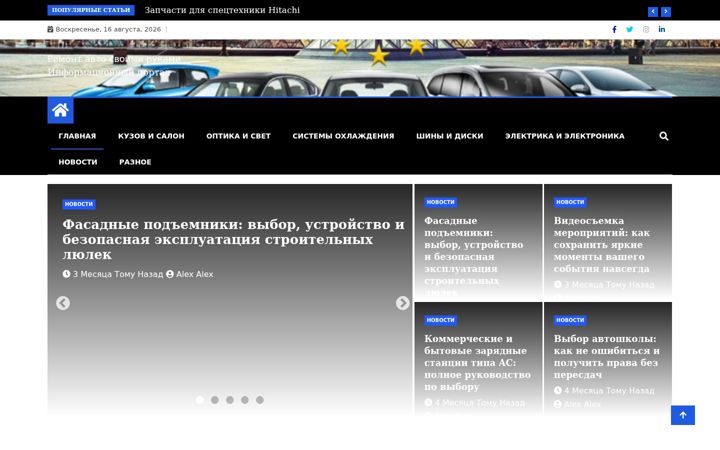The image size is (720, 450).
Task: Open the Разное menu item
Action: tap(135, 162)
